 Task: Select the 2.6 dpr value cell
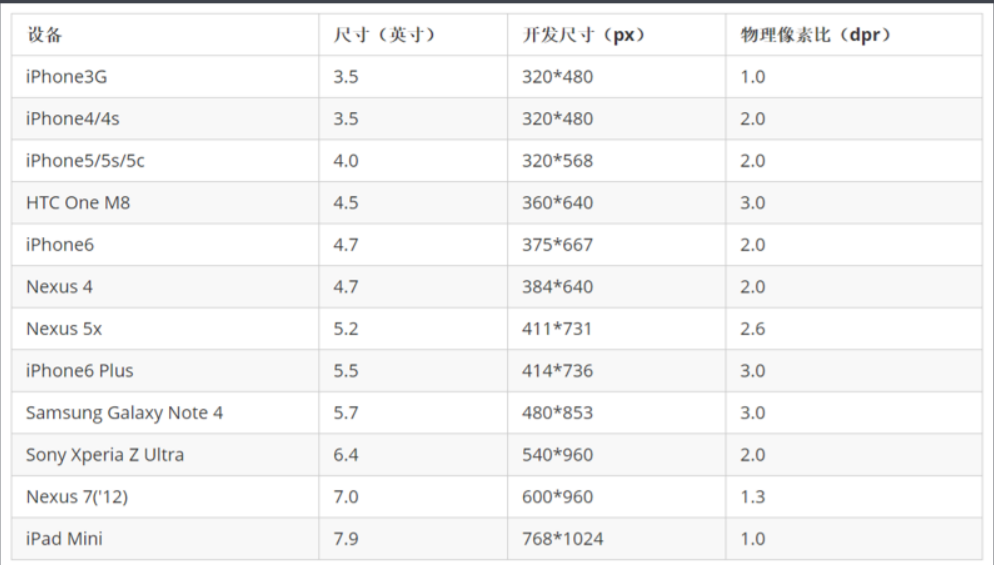click(854, 328)
